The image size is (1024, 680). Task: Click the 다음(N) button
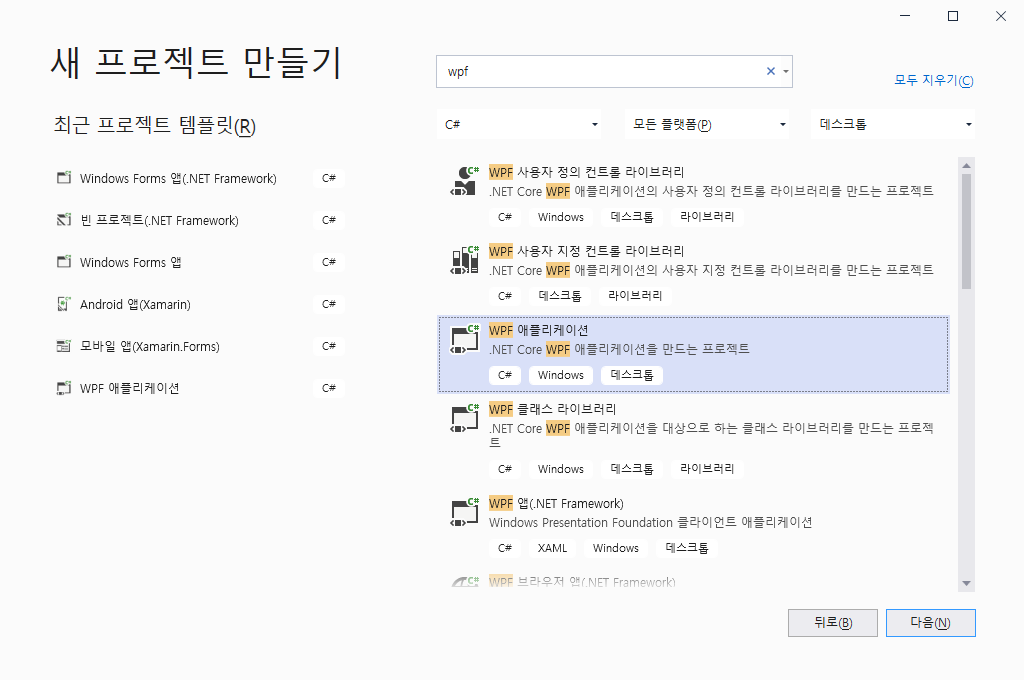931,623
